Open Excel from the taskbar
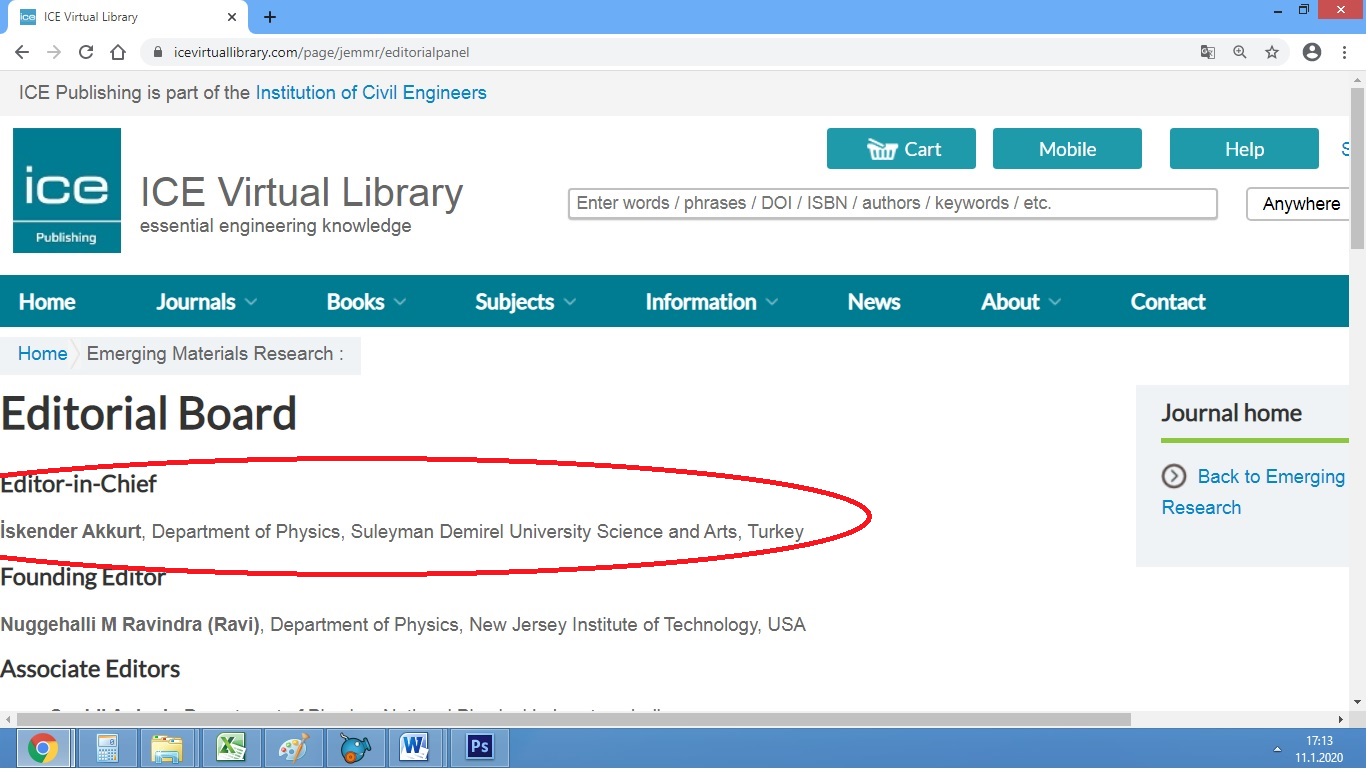The image size is (1368, 776). [x=231, y=748]
